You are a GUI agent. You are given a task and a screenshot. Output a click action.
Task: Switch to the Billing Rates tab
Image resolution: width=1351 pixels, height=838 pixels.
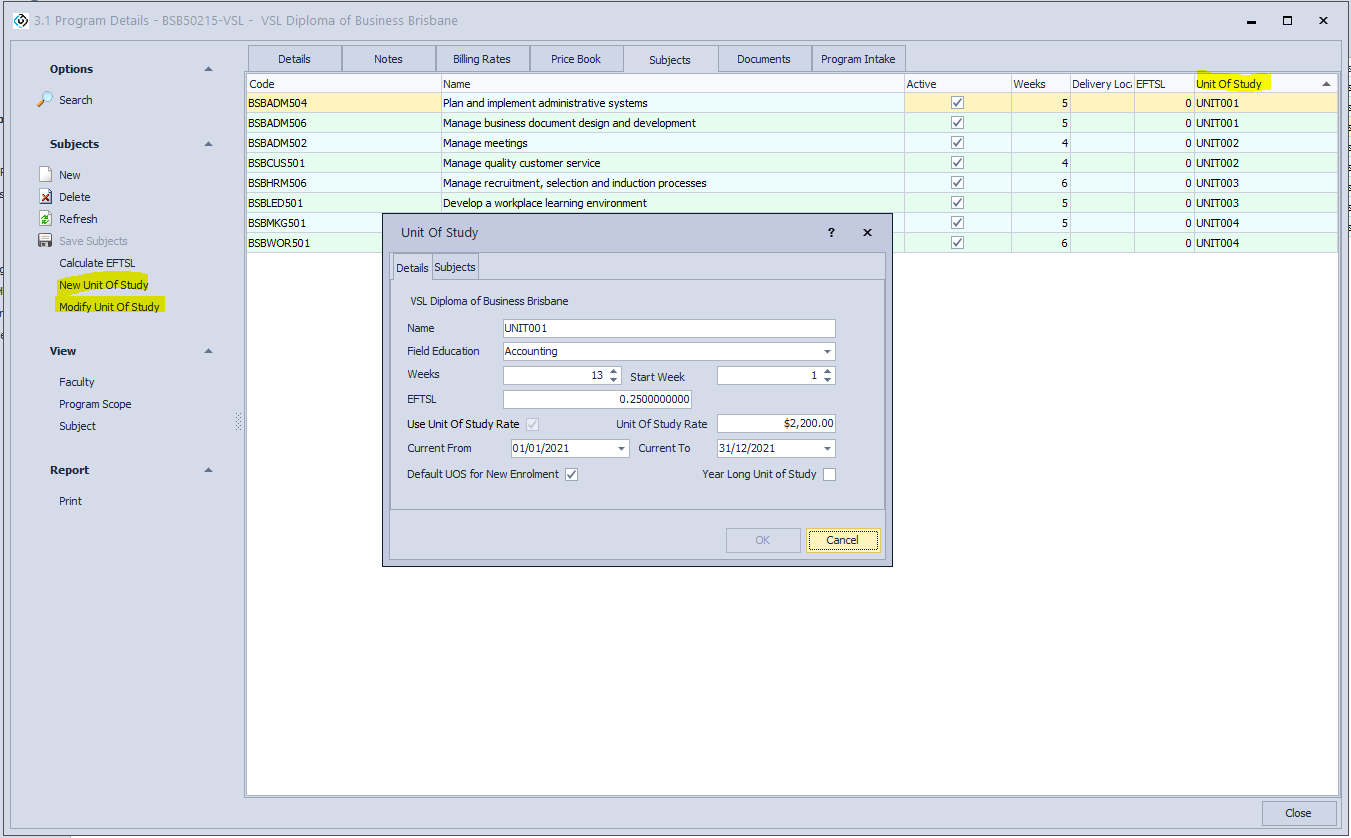pyautogui.click(x=481, y=59)
